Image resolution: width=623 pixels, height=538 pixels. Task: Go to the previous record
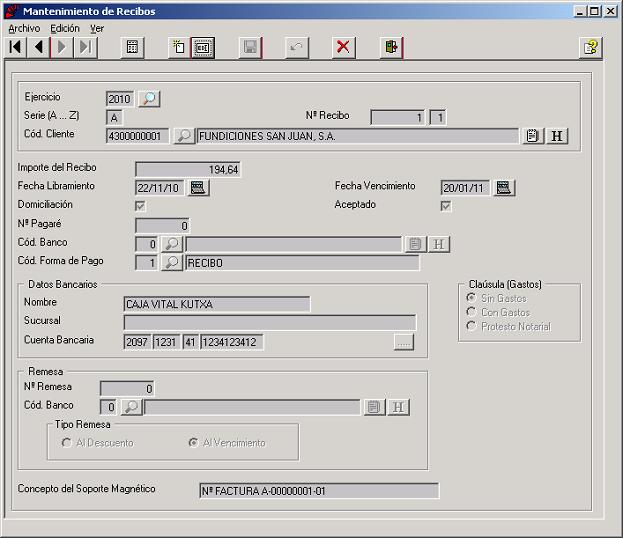[x=39, y=48]
